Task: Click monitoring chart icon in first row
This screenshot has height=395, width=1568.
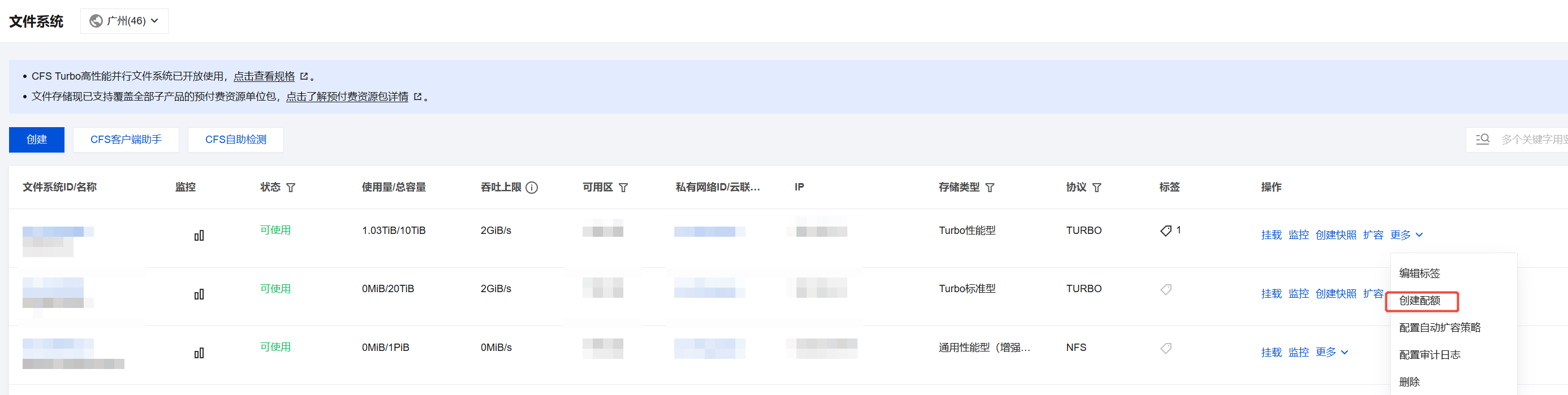Action: point(199,235)
